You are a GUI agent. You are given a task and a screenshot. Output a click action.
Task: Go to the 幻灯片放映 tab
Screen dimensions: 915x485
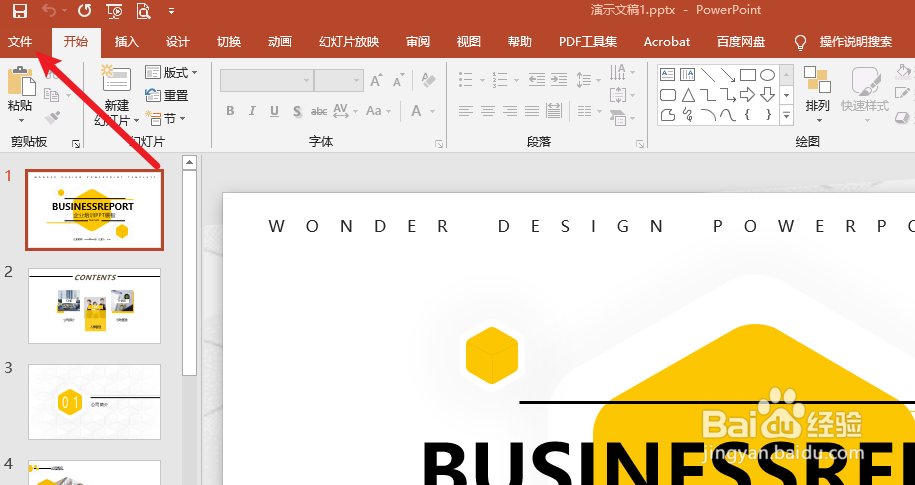click(x=349, y=42)
